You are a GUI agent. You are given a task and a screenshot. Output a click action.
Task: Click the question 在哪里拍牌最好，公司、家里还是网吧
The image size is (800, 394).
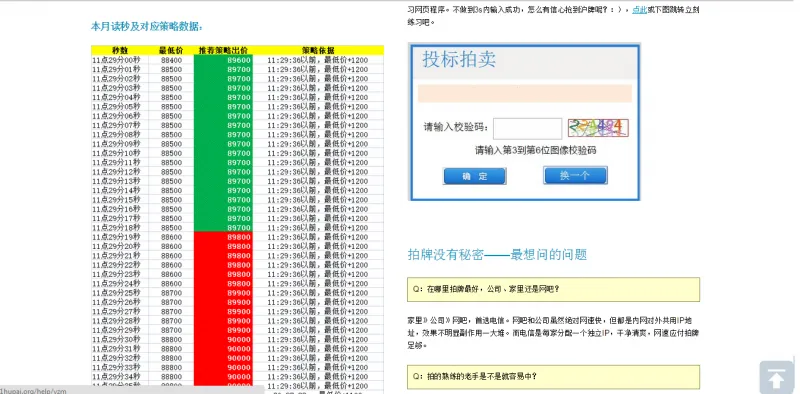click(x=554, y=289)
